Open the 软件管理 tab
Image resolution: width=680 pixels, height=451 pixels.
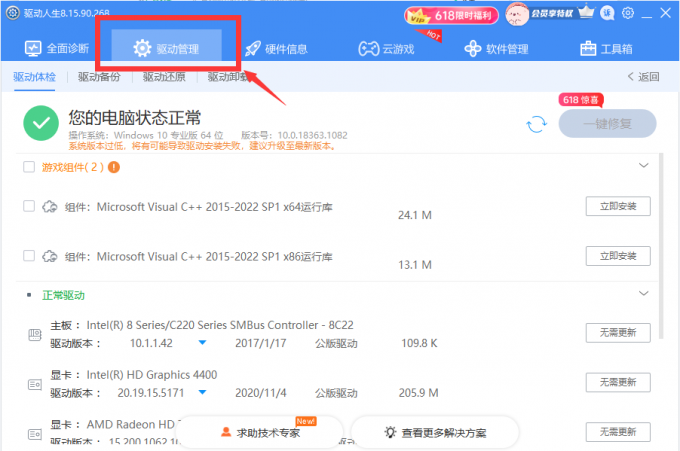pyautogui.click(x=496, y=49)
